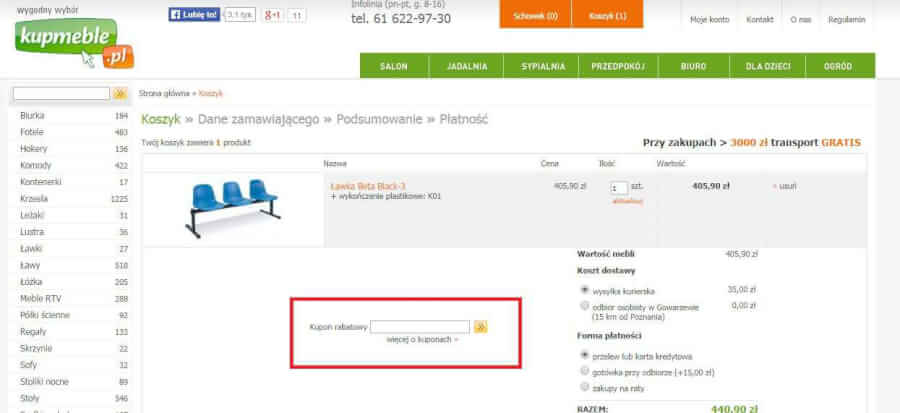Open the OGRÓD menu category
The height and width of the screenshot is (413, 900).
pos(838,66)
